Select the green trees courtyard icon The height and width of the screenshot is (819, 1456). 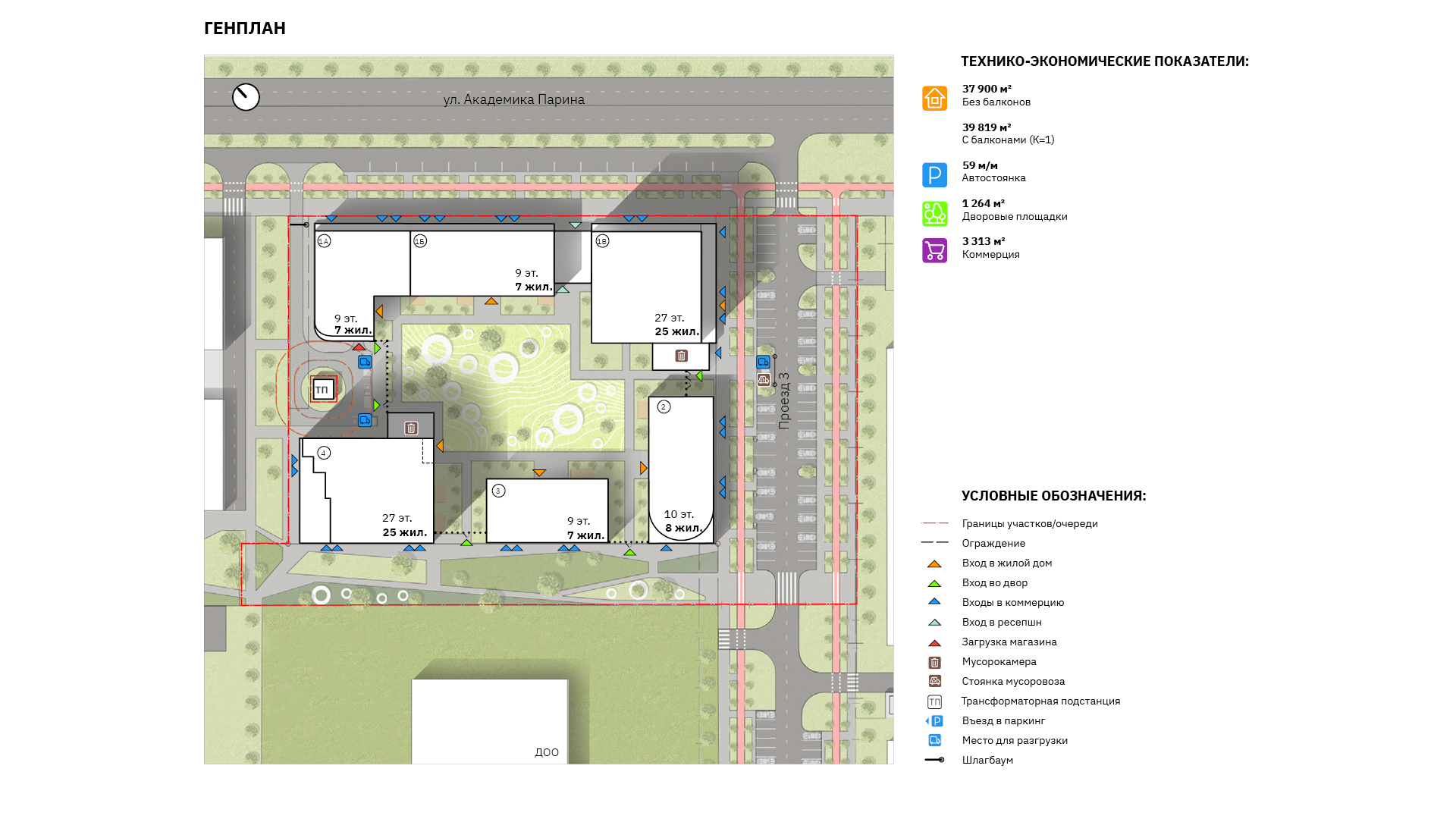(934, 214)
